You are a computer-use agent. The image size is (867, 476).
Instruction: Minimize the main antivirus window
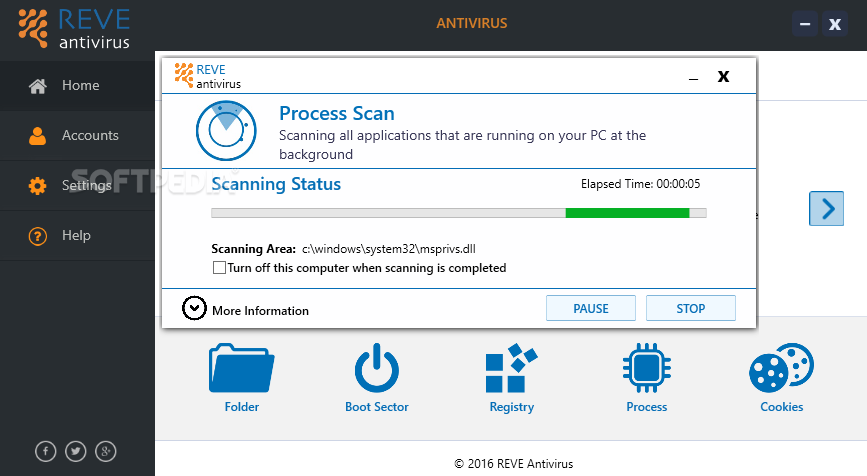click(805, 24)
